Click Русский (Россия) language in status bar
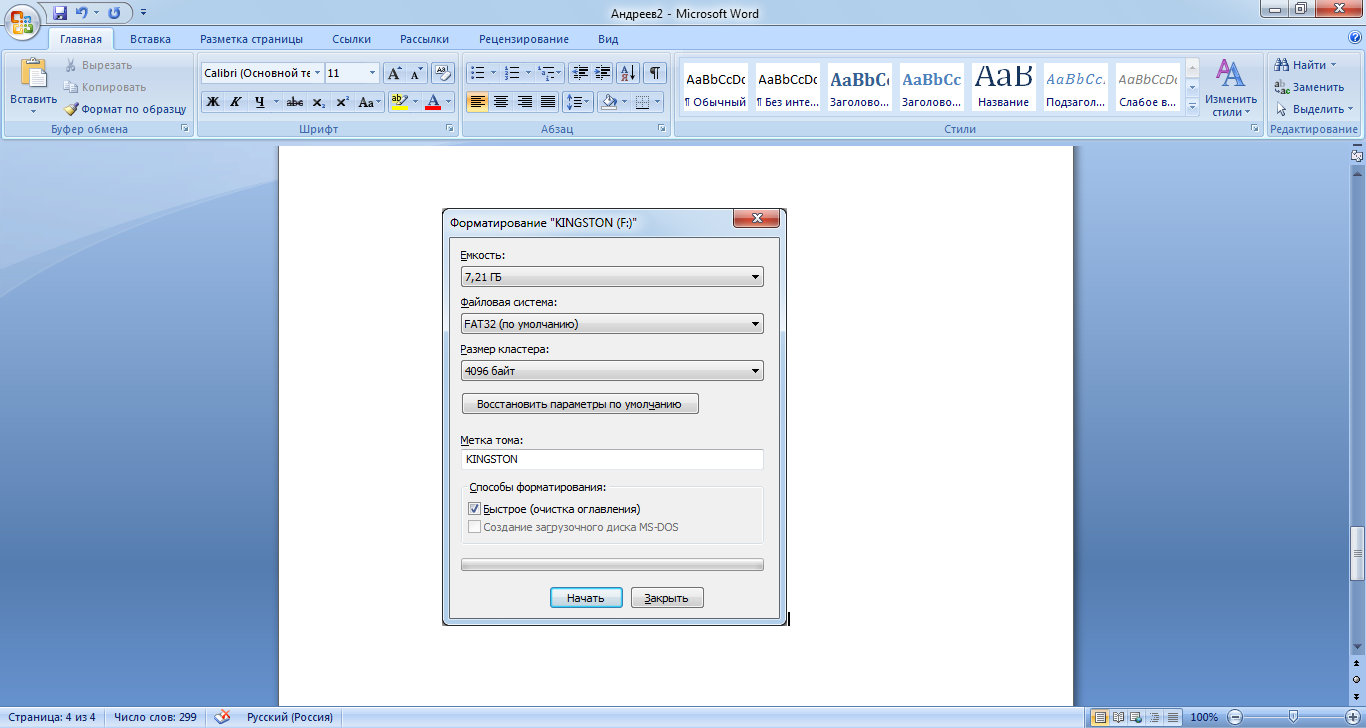This screenshot has height=728, width=1366. pyautogui.click(x=289, y=717)
